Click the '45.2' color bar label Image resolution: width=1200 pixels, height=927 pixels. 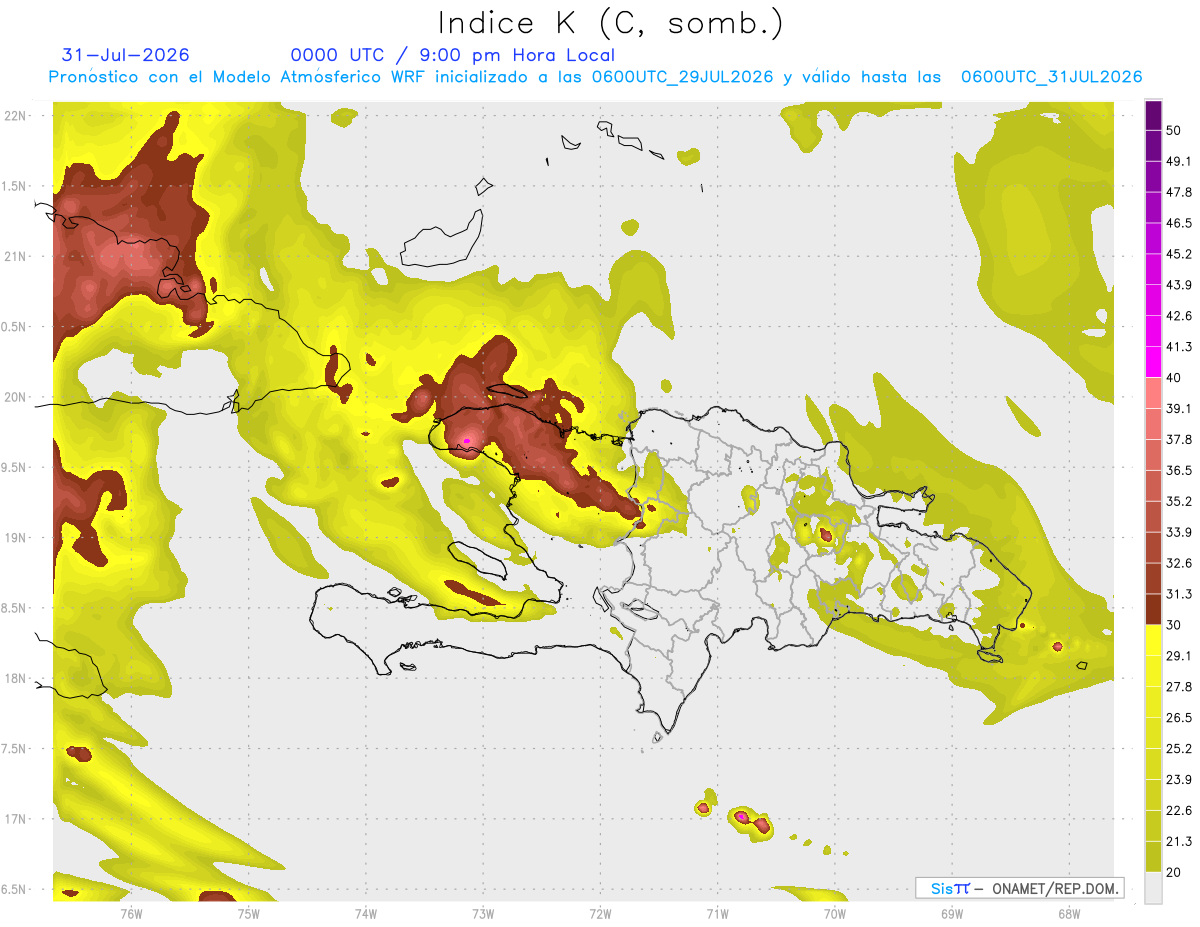(1178, 254)
